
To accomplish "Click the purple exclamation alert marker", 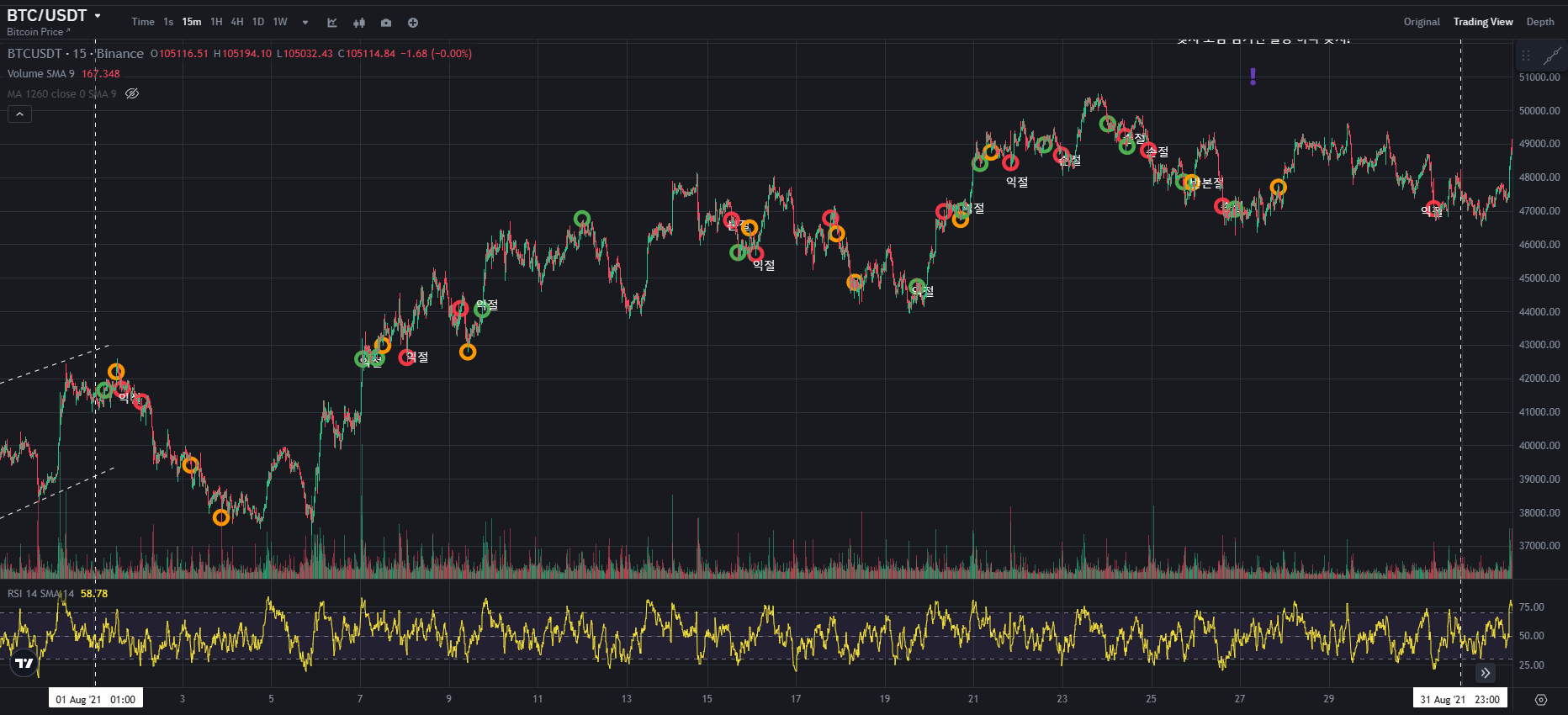I will [x=1253, y=77].
